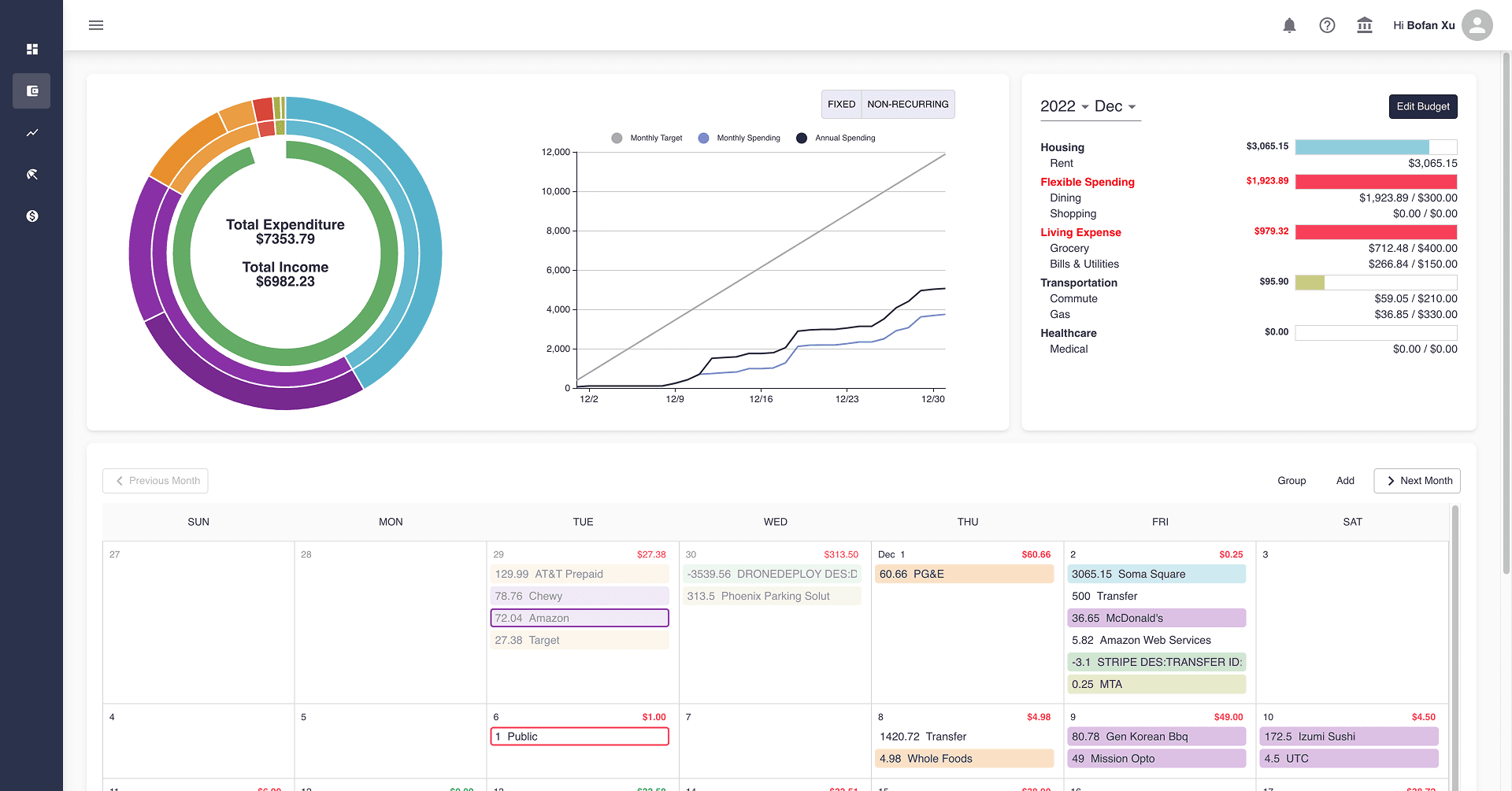Click the Bills & Utilities budget row
Viewport: 1512px width, 791px height.
1249,264
